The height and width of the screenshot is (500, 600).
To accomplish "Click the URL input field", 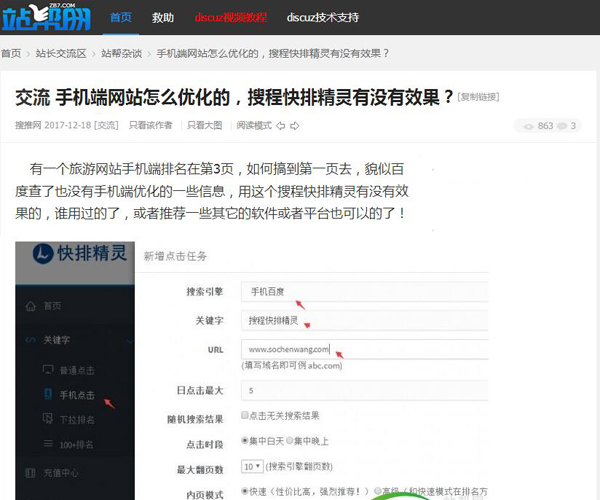I will 365,349.
